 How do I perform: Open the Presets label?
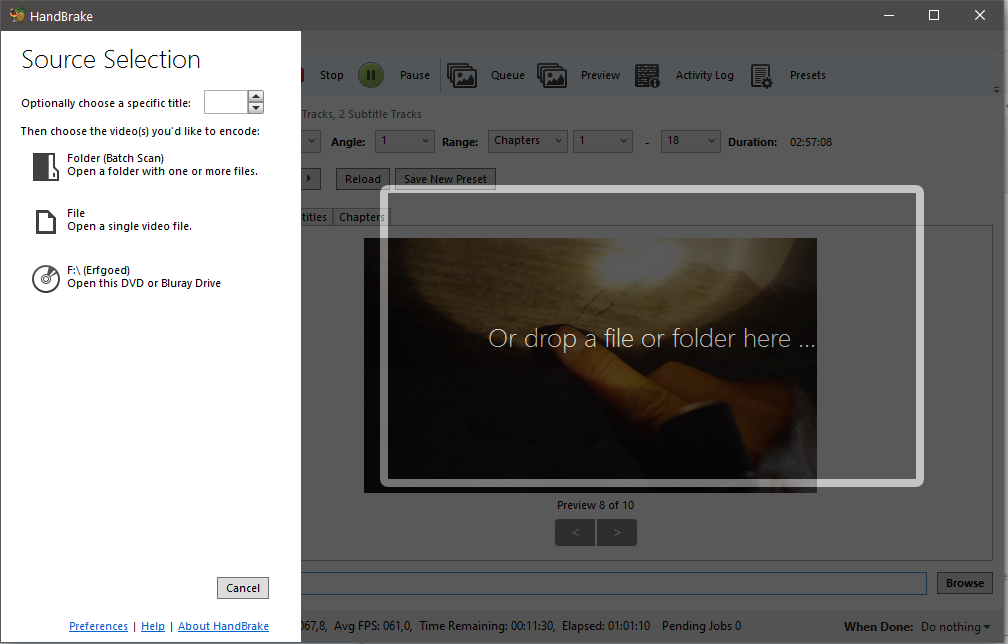tap(807, 75)
